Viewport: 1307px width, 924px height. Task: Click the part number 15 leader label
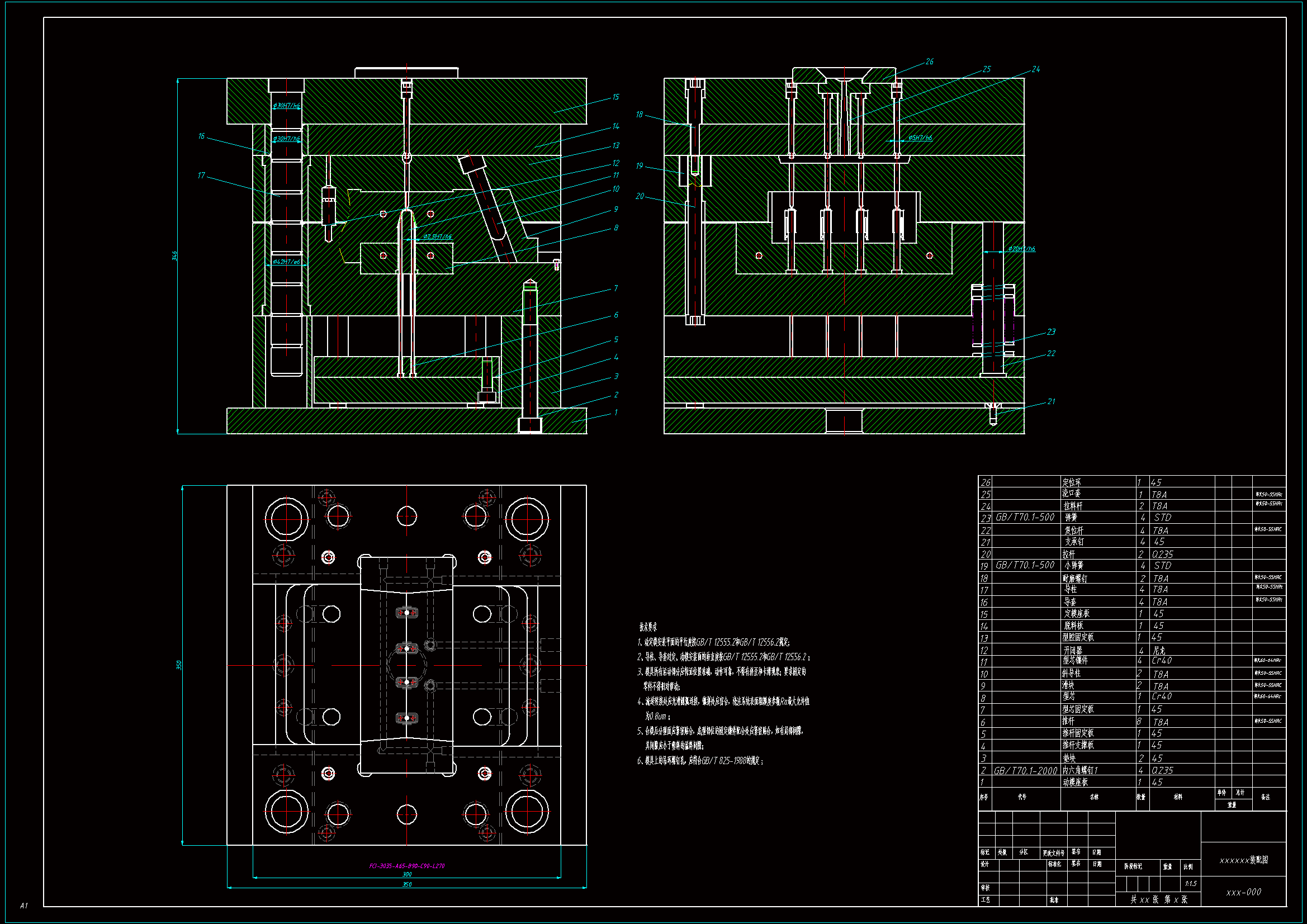[615, 97]
